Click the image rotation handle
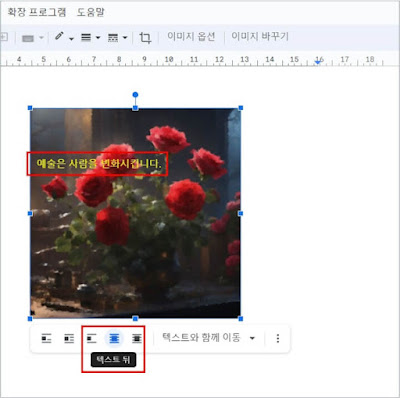Viewport: 400px width, 398px height. [x=135, y=95]
